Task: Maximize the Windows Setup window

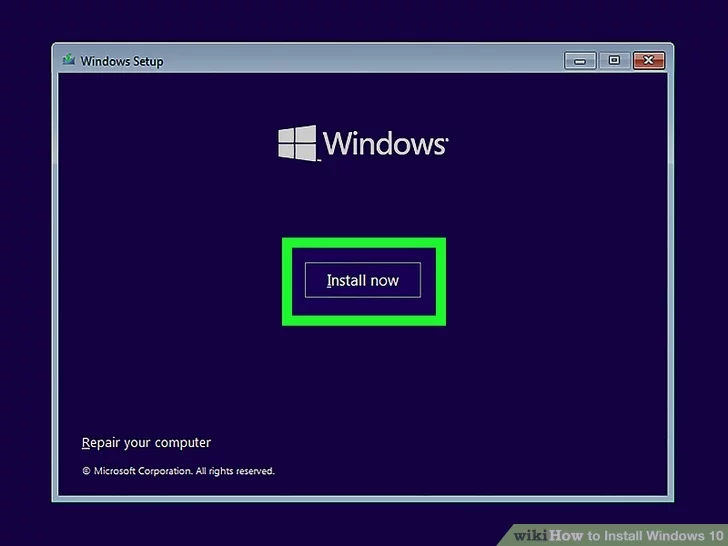Action: (614, 61)
